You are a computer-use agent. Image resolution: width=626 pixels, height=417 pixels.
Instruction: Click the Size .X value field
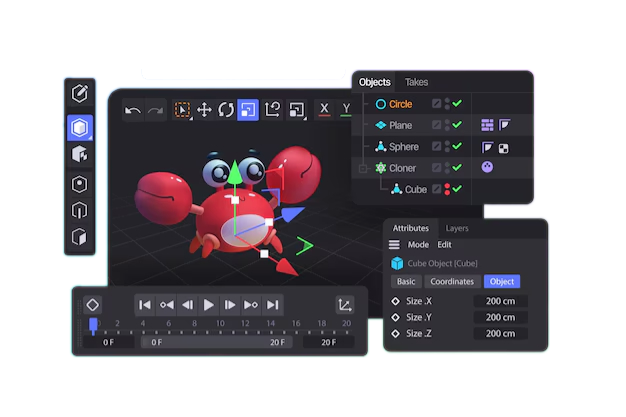(x=501, y=301)
